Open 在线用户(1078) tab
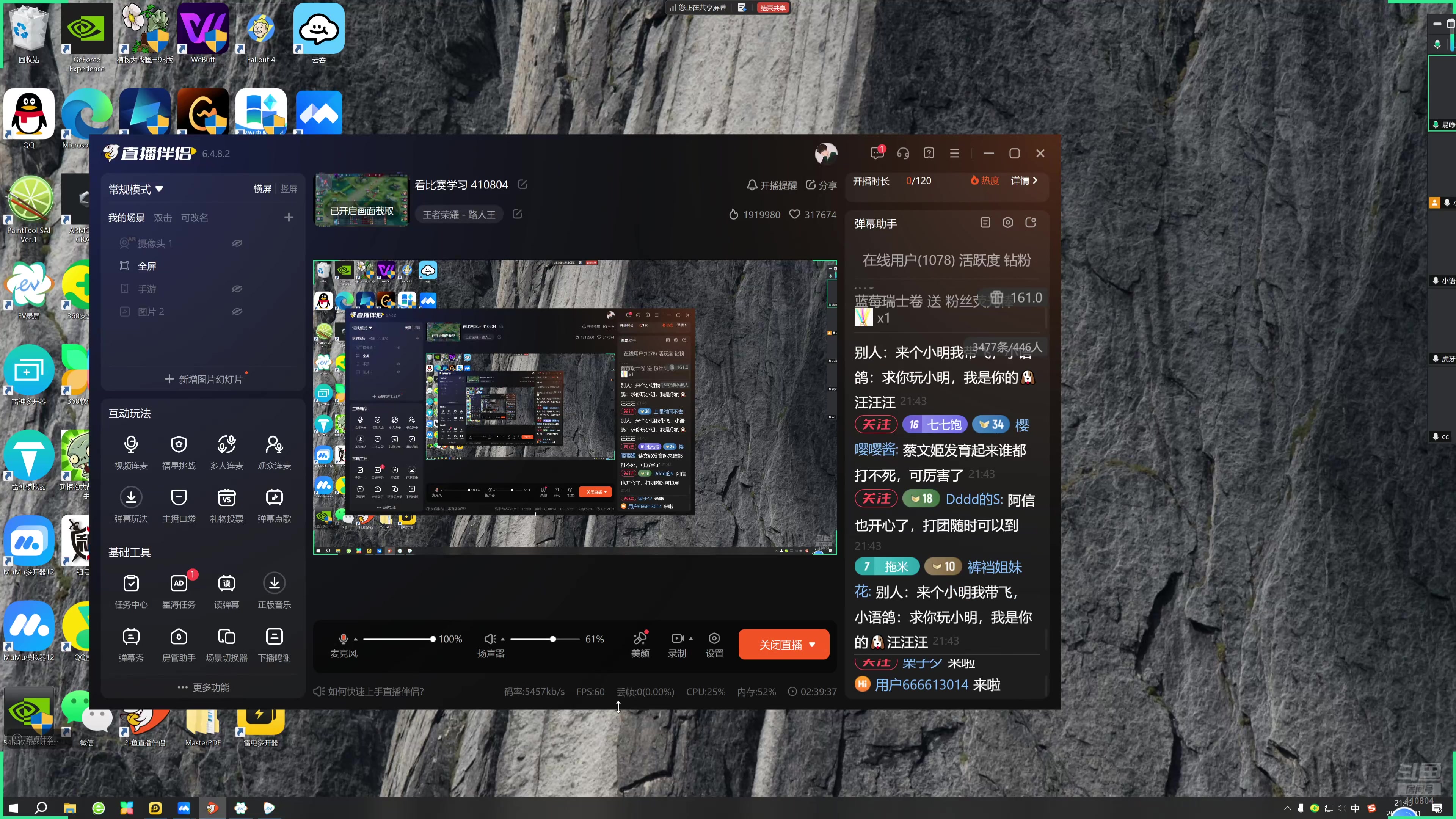 tap(908, 260)
